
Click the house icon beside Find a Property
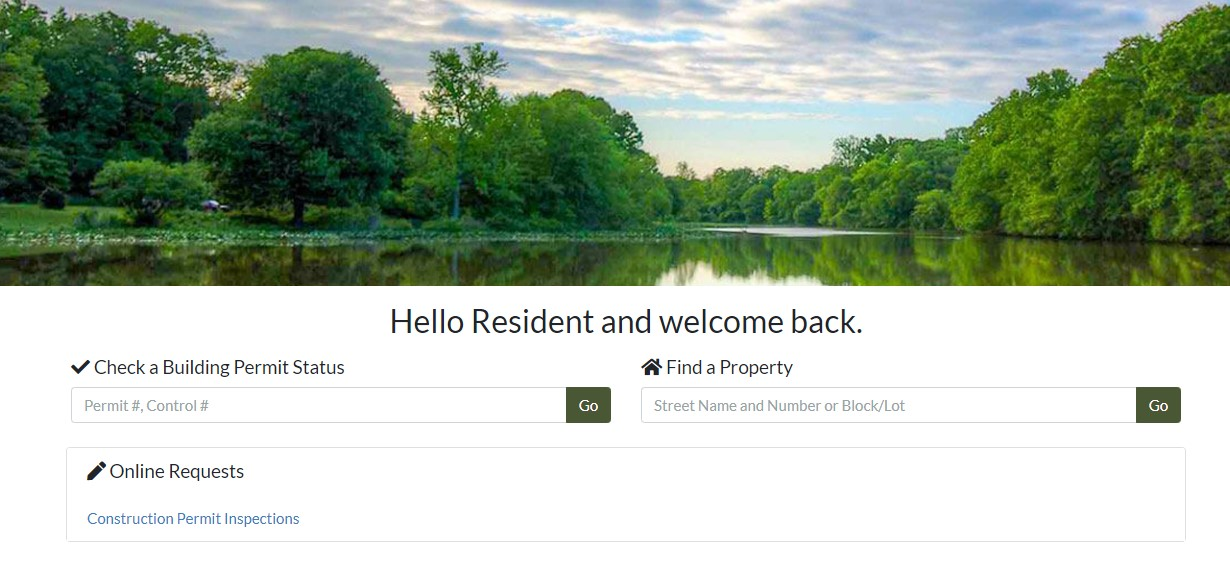(x=651, y=367)
